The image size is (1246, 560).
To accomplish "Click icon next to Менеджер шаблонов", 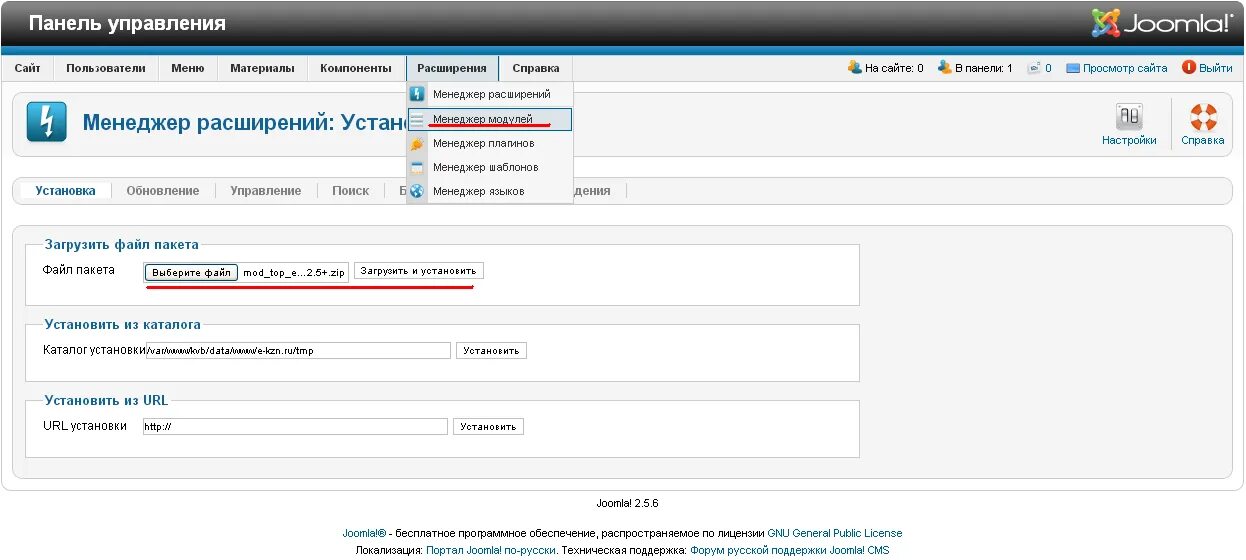I will pyautogui.click(x=417, y=167).
